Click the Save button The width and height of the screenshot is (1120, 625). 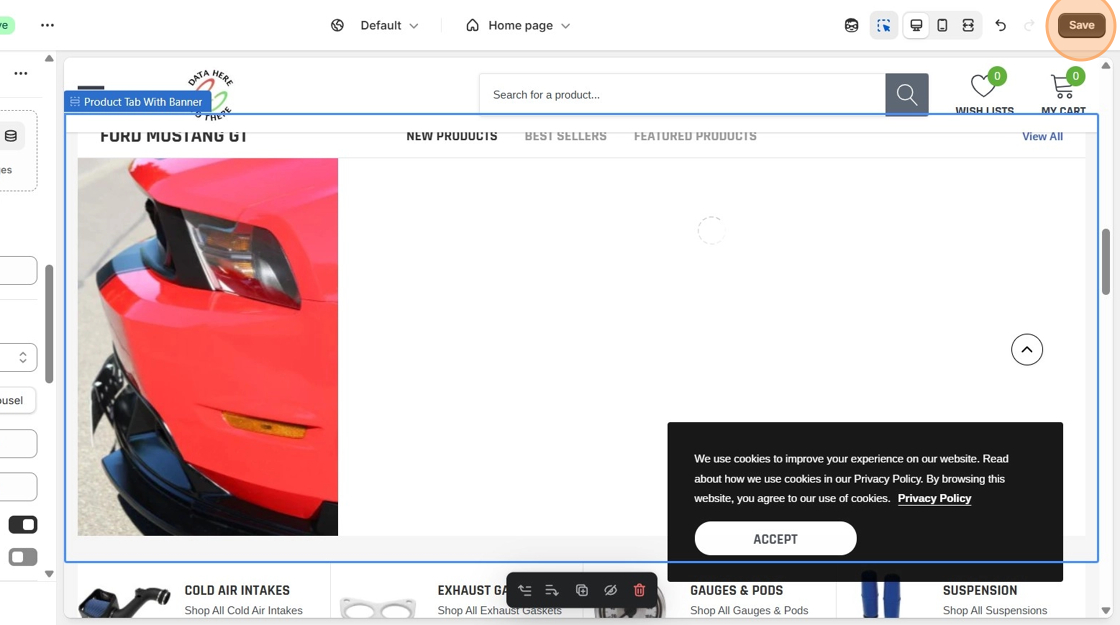click(1081, 25)
